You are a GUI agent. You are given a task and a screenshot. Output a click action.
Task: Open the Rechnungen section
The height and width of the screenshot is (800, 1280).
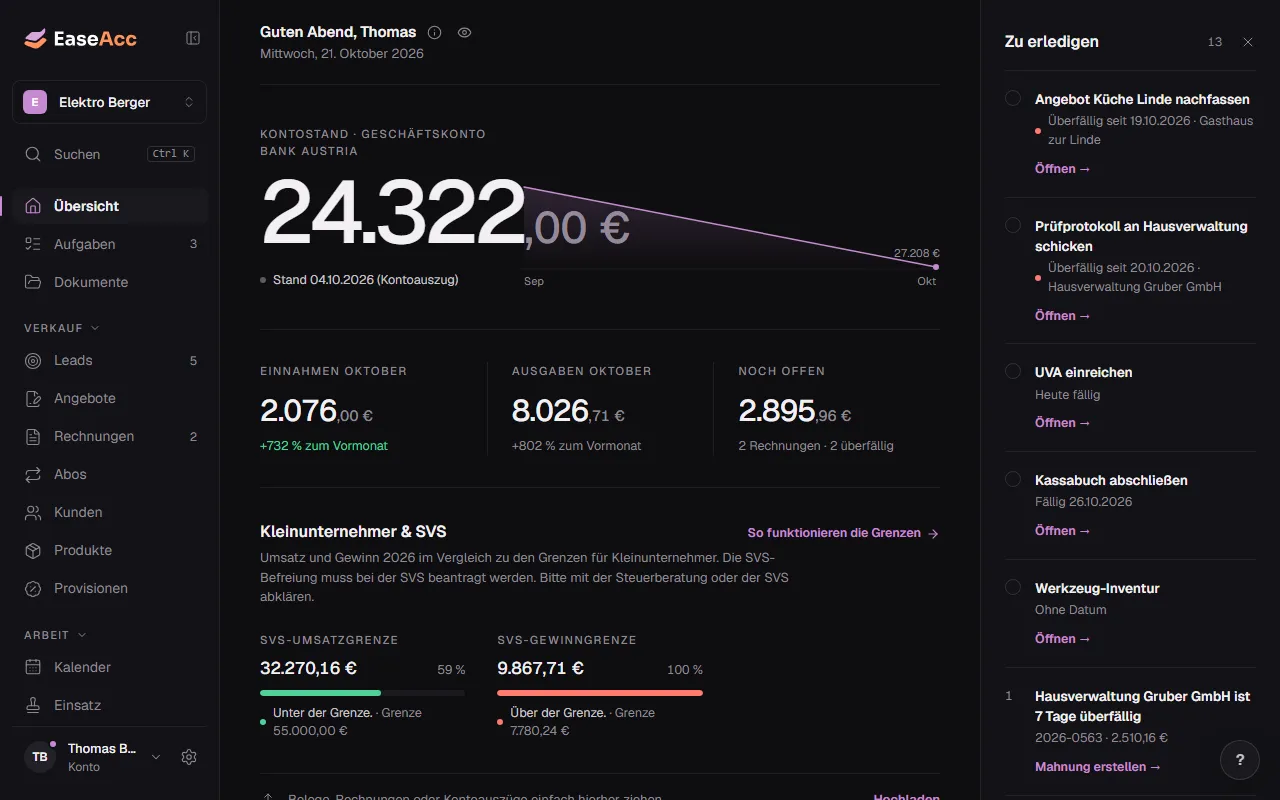[x=109, y=436]
